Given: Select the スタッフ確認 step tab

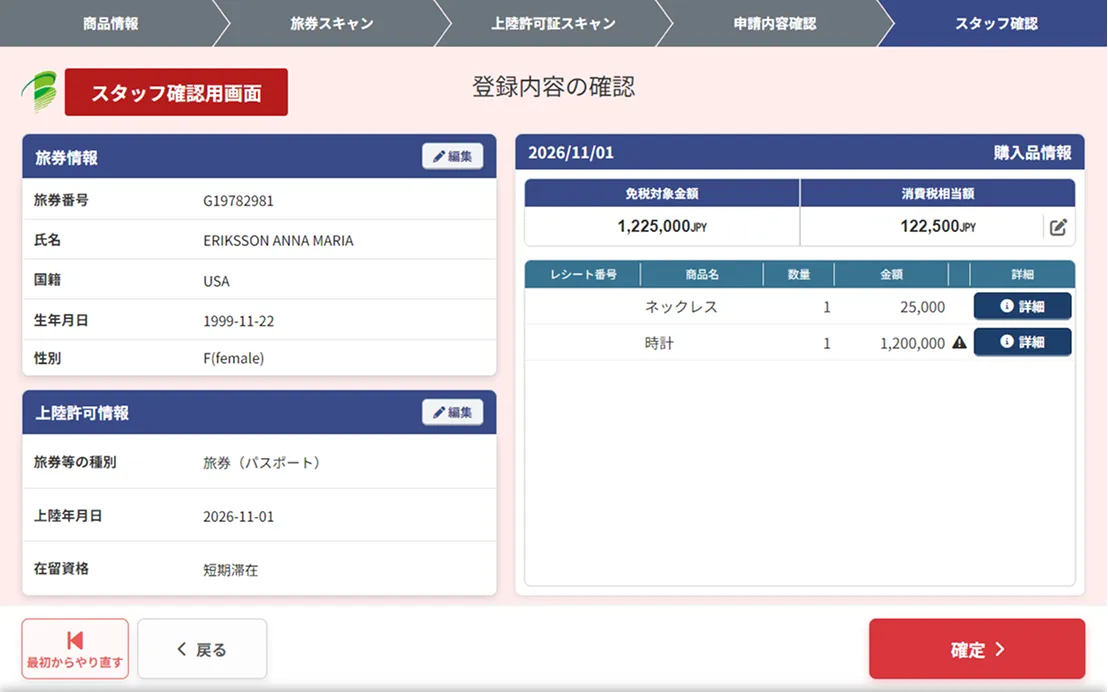Looking at the screenshot, I should (x=996, y=23).
